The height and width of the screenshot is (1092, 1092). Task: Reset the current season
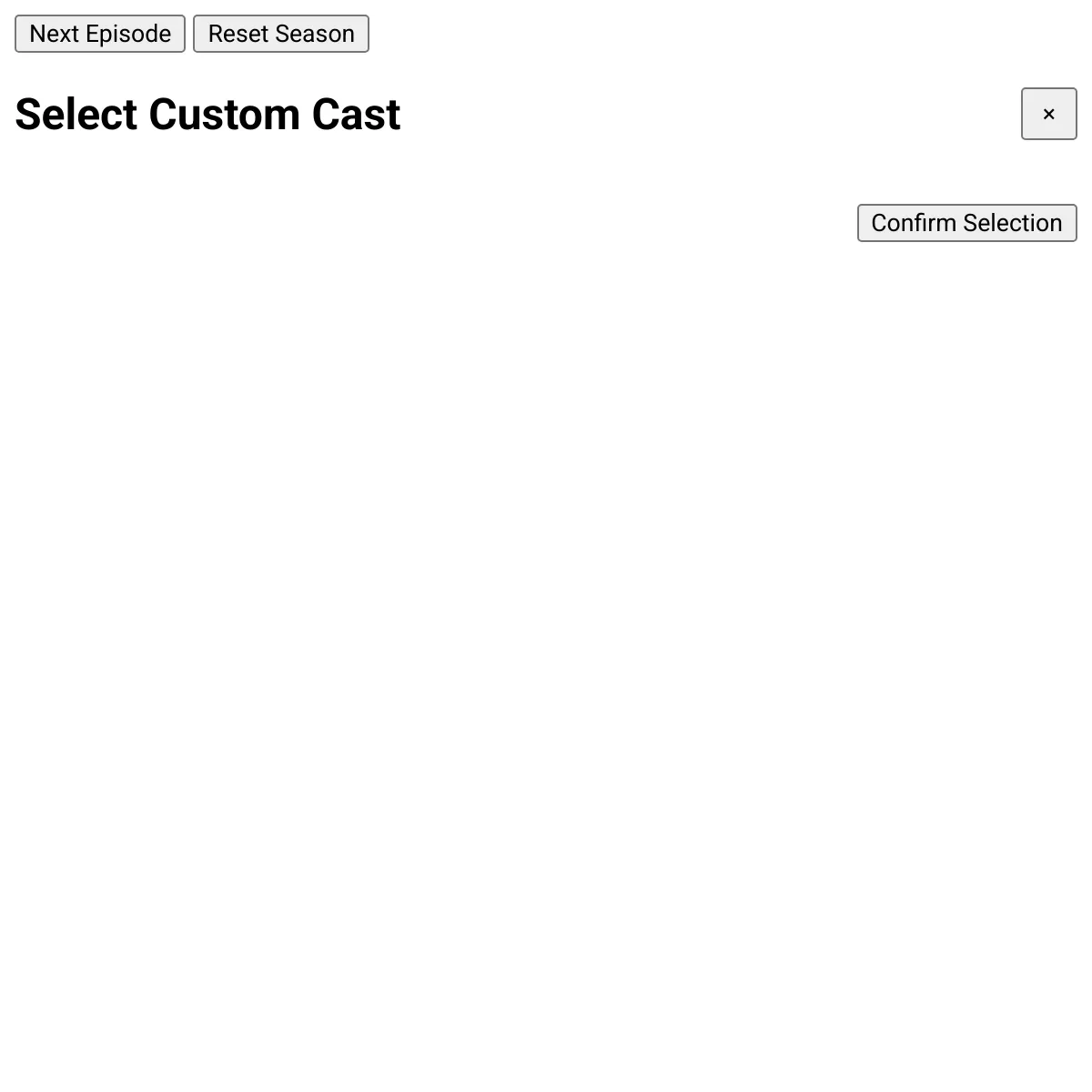click(x=280, y=34)
